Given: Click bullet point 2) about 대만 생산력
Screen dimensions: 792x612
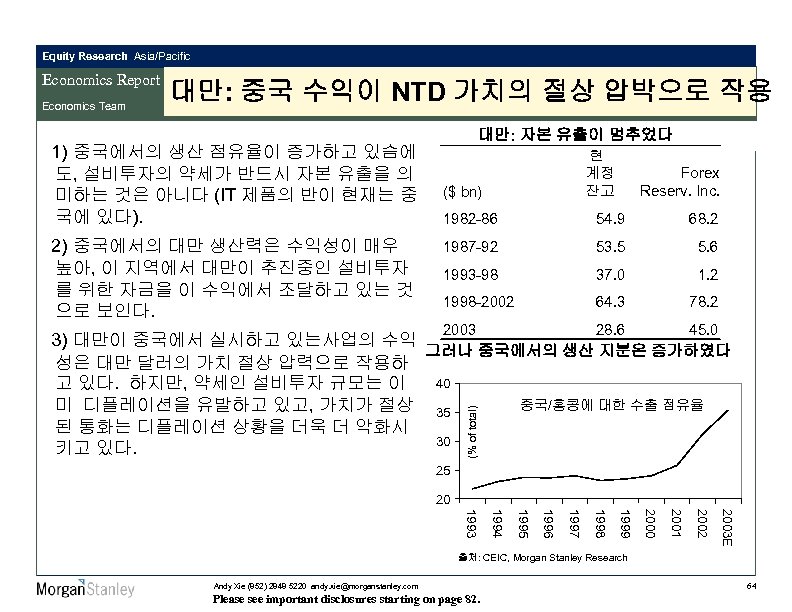Looking at the screenshot, I should tap(232, 278).
